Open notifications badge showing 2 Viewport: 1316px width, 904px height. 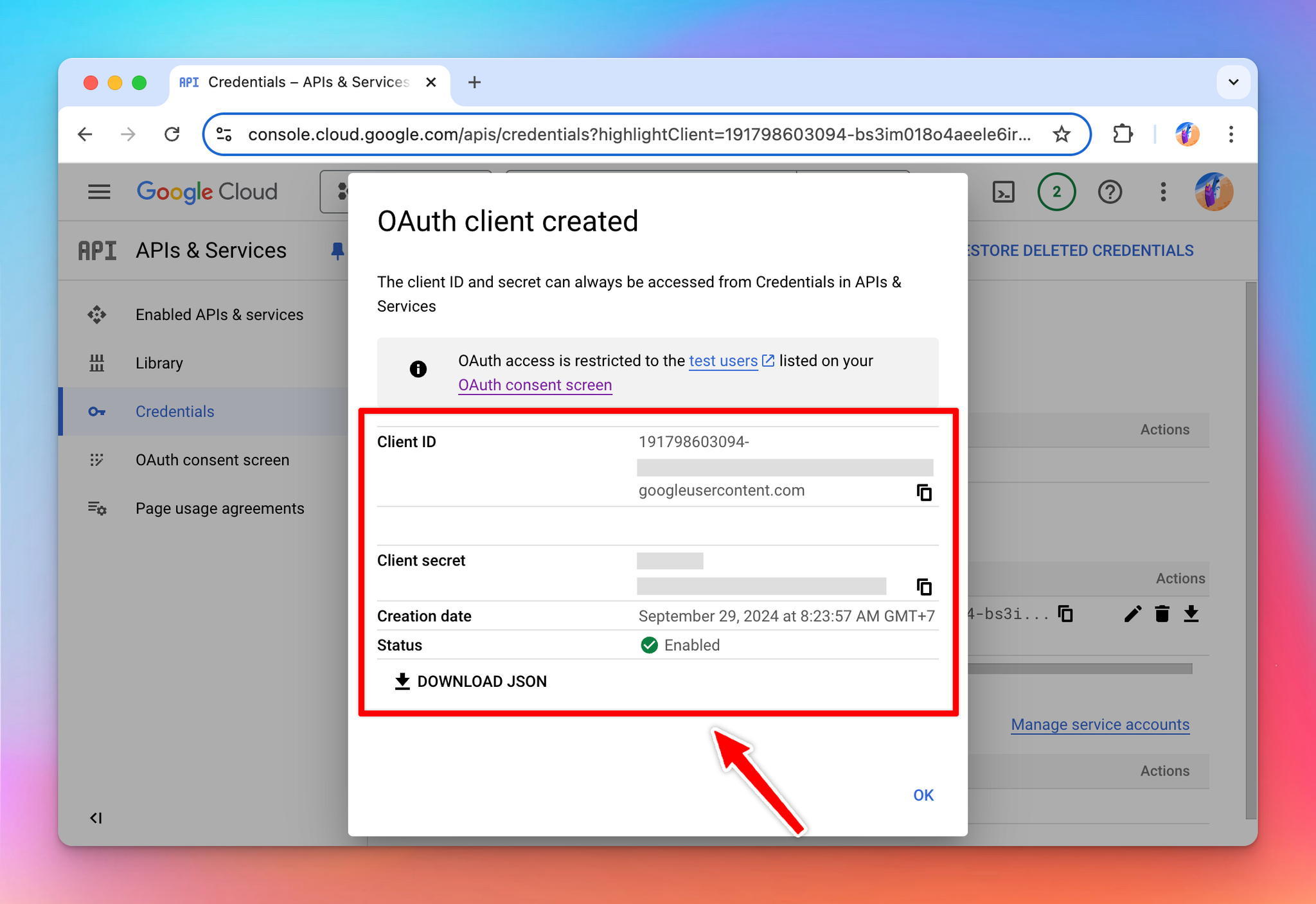click(x=1056, y=191)
